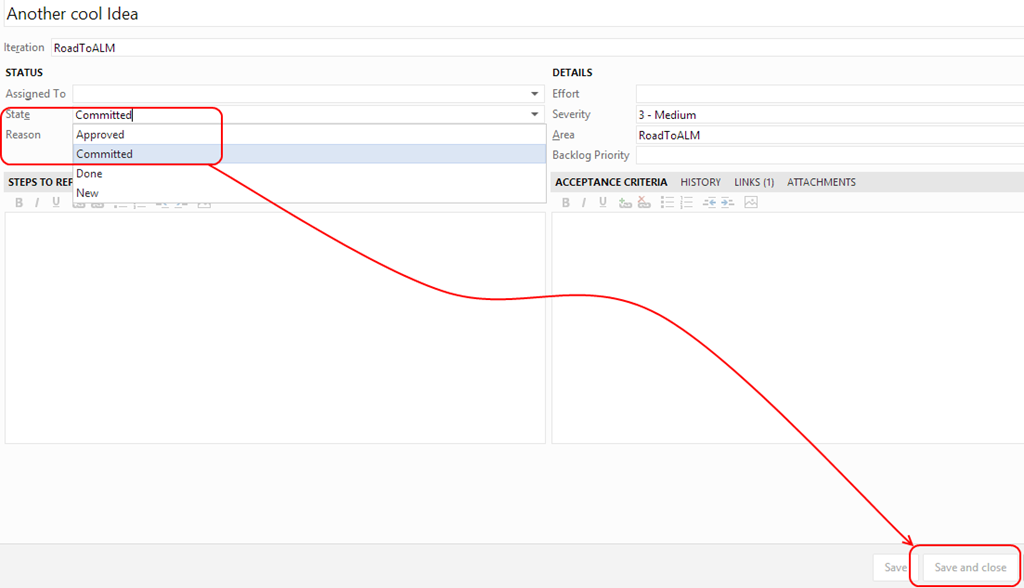The image size is (1024, 588).
Task: Decrease indent in Acceptance Criteria editor
Action: [709, 202]
